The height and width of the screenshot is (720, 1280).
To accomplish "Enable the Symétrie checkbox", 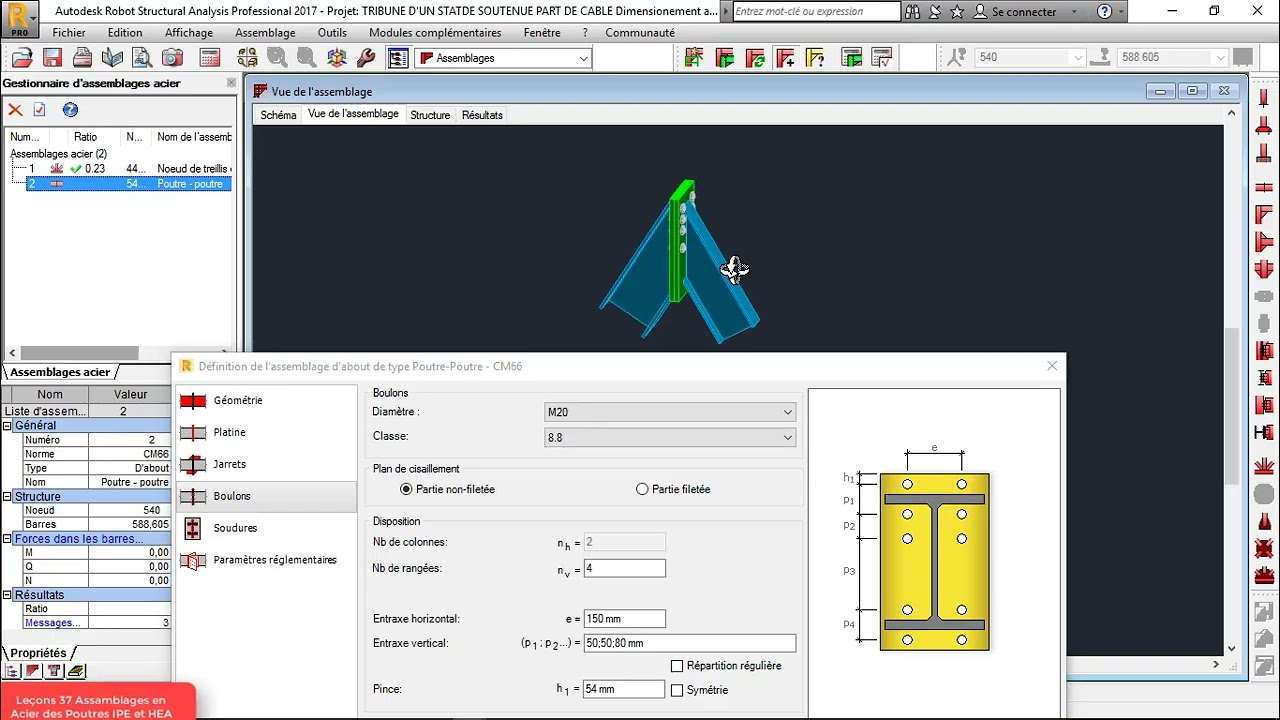I will [x=677, y=690].
